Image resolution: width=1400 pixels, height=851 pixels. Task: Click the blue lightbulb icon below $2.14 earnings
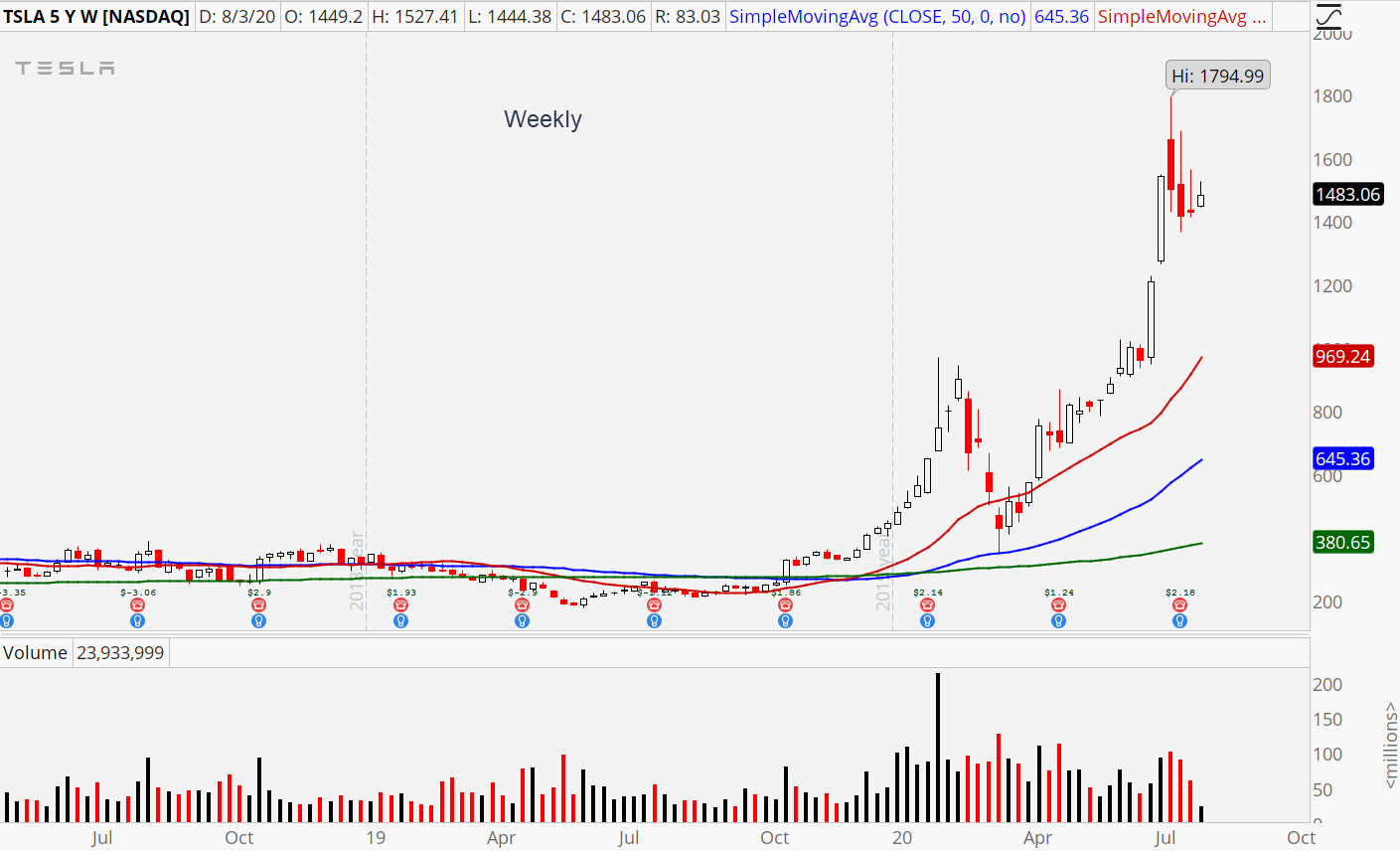point(927,621)
